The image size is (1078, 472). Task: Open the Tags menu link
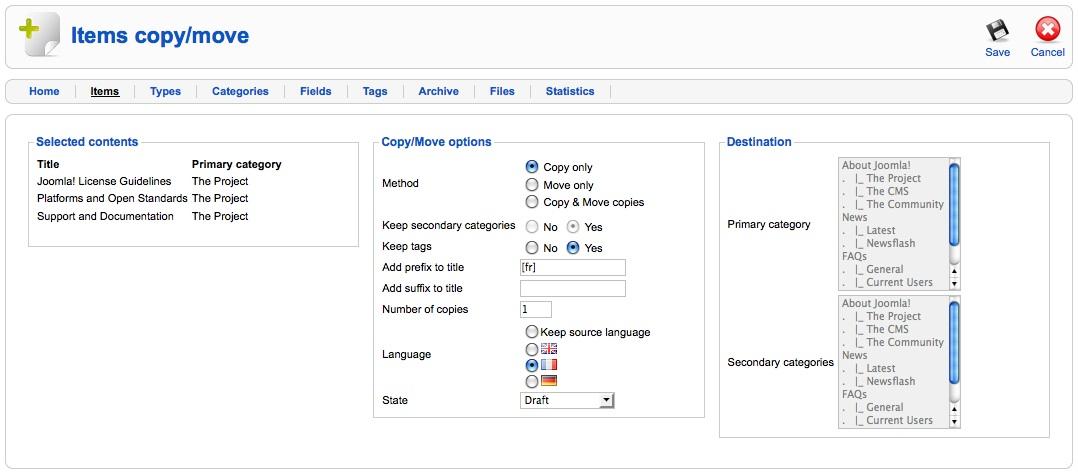375,91
